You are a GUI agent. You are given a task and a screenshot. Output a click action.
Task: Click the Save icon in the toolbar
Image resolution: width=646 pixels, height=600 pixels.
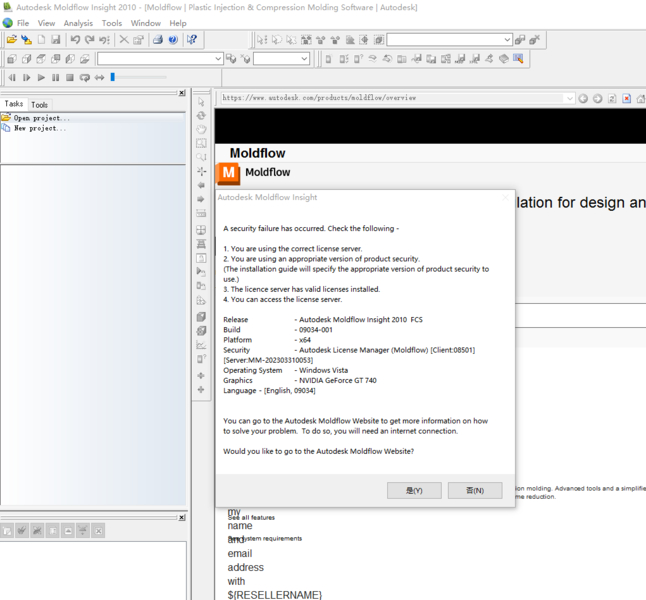[x=56, y=40]
